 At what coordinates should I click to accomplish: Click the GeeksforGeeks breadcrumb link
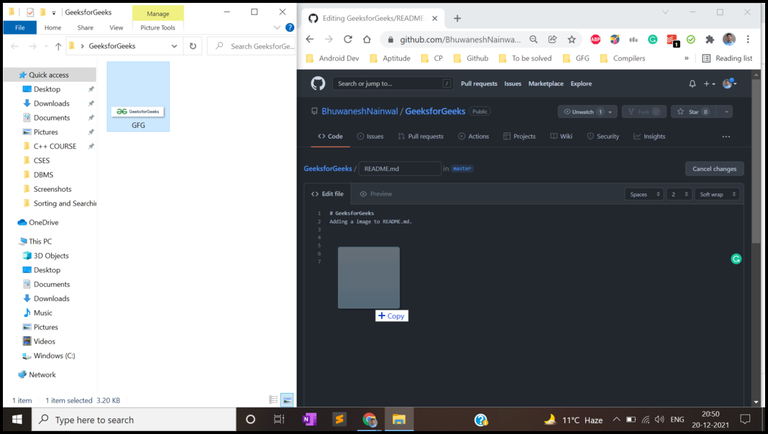coord(328,169)
